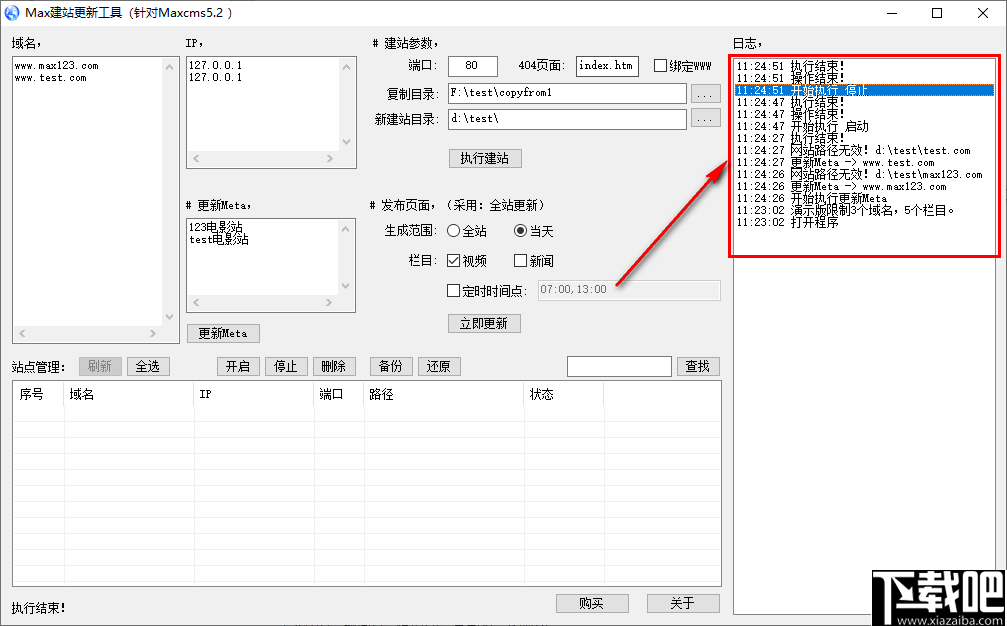Click the application logo in the title bar
The image size is (1007, 626).
point(11,13)
